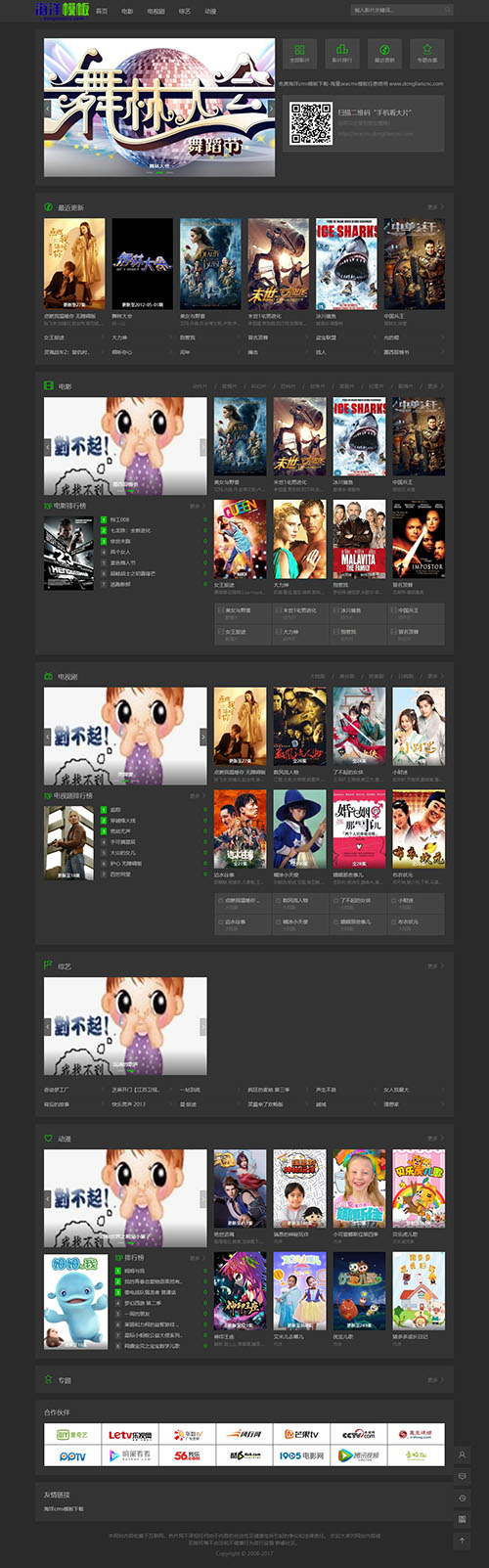Go back on the 舞林大会 banner left arrow

(x=48, y=109)
